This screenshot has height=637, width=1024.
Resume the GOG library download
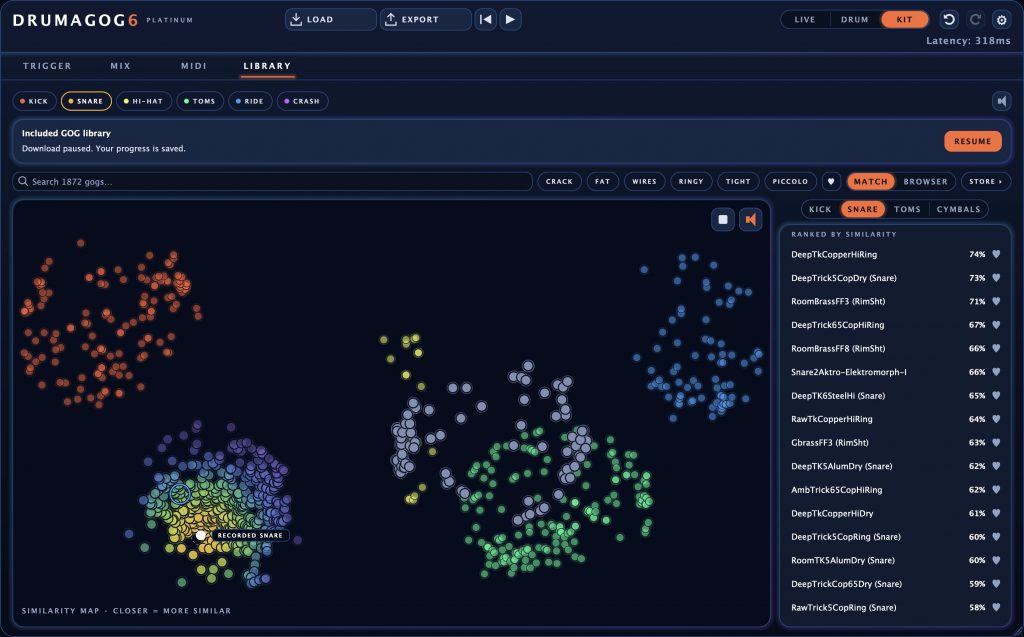pos(972,141)
